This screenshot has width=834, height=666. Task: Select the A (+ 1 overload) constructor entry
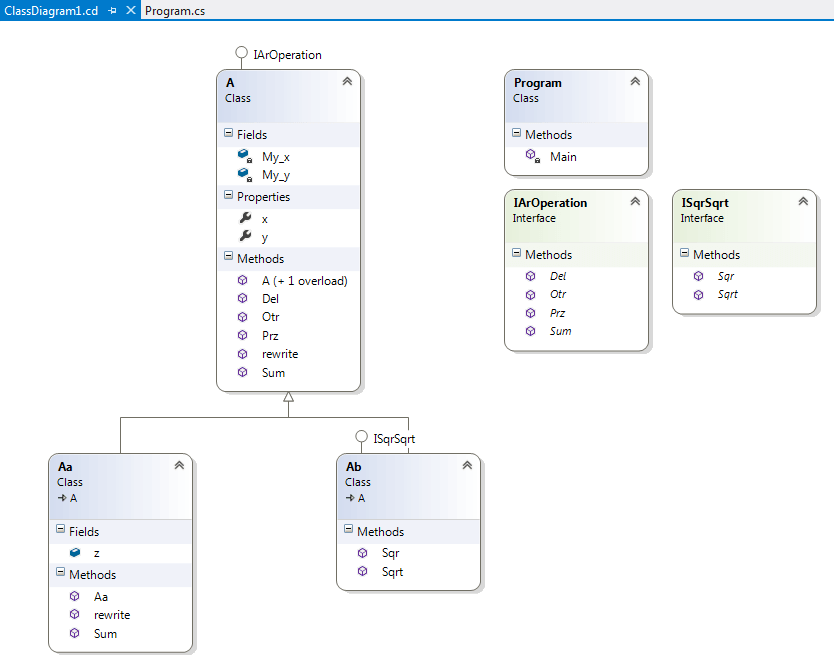tap(305, 281)
